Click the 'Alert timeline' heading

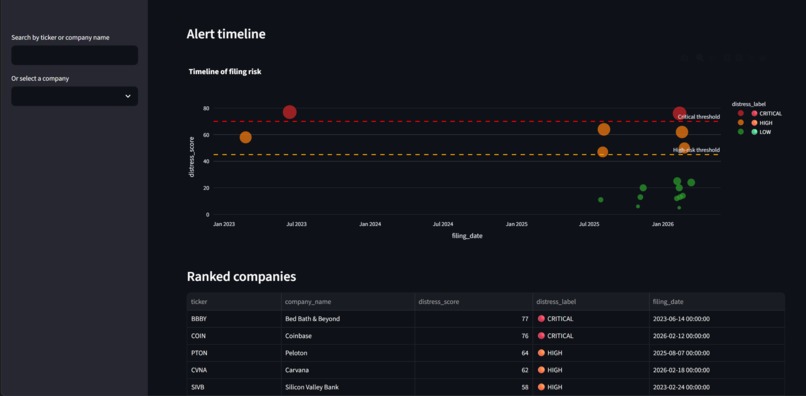[x=226, y=34]
